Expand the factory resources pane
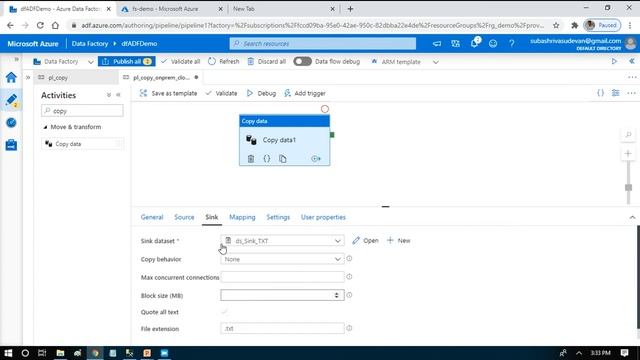This screenshot has height=360, width=640. coord(28,77)
